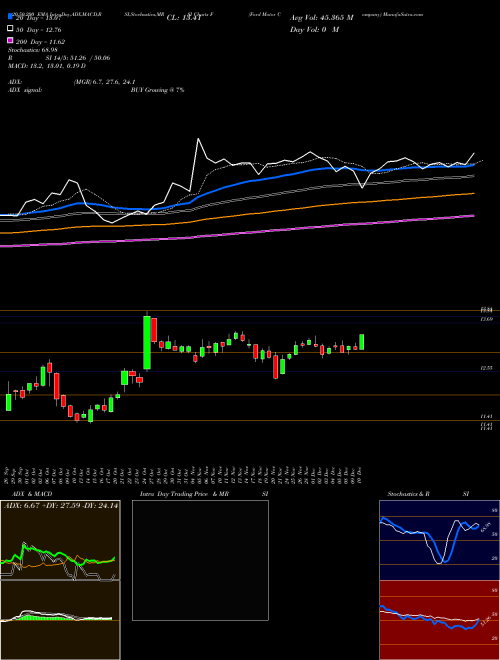Click the 'Stochastics & RSI' panel title

click(x=428, y=494)
